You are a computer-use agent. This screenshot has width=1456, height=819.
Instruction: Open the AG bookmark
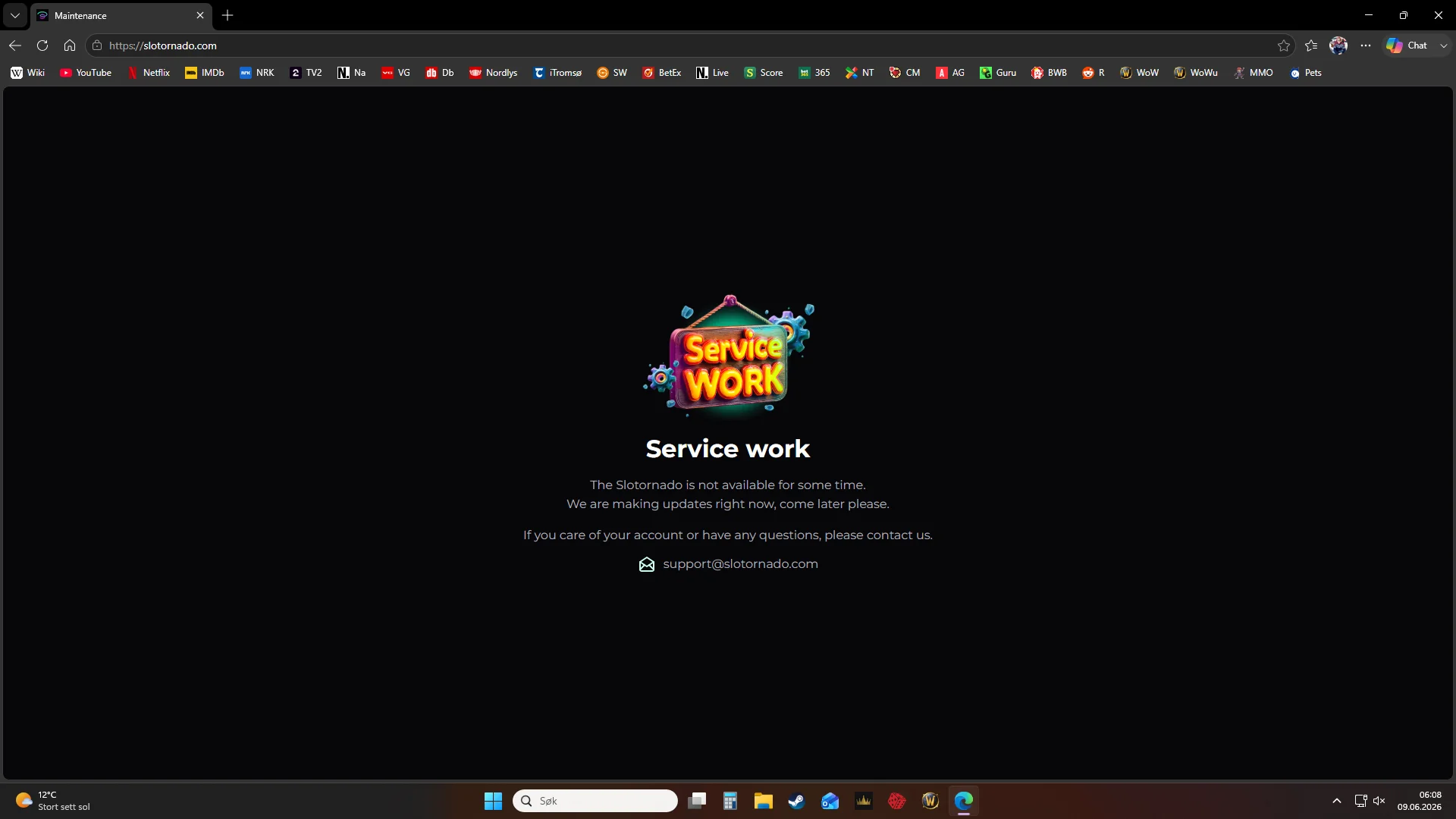tap(950, 73)
